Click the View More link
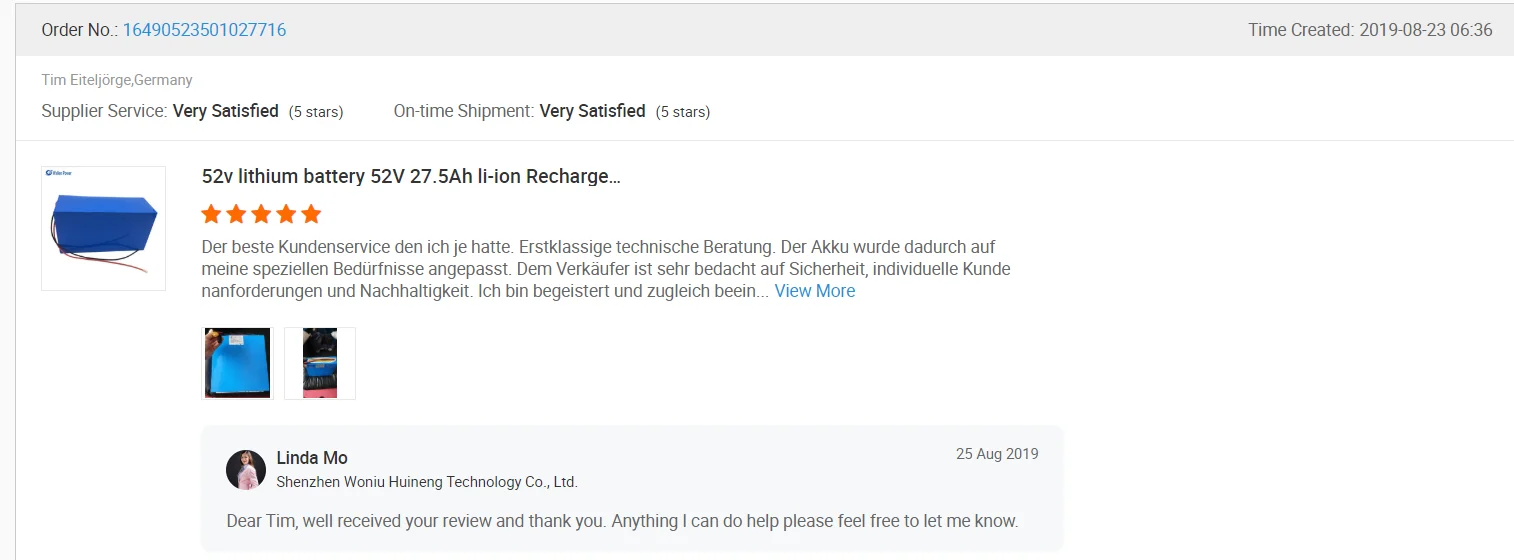Image resolution: width=1514 pixels, height=560 pixels. click(x=814, y=291)
